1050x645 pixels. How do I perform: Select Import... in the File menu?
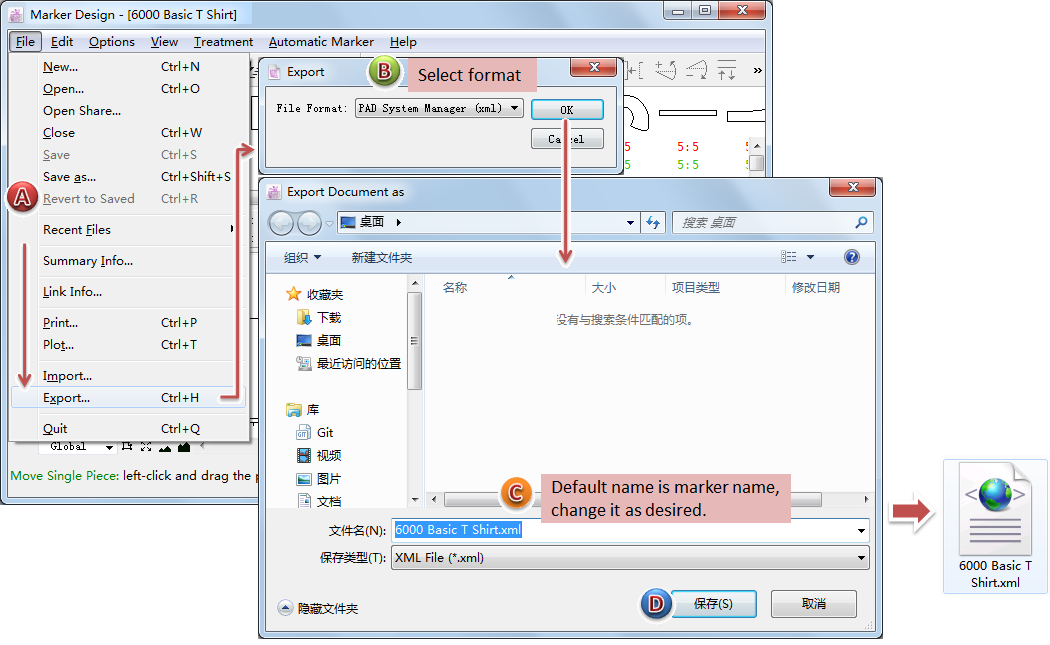point(67,376)
